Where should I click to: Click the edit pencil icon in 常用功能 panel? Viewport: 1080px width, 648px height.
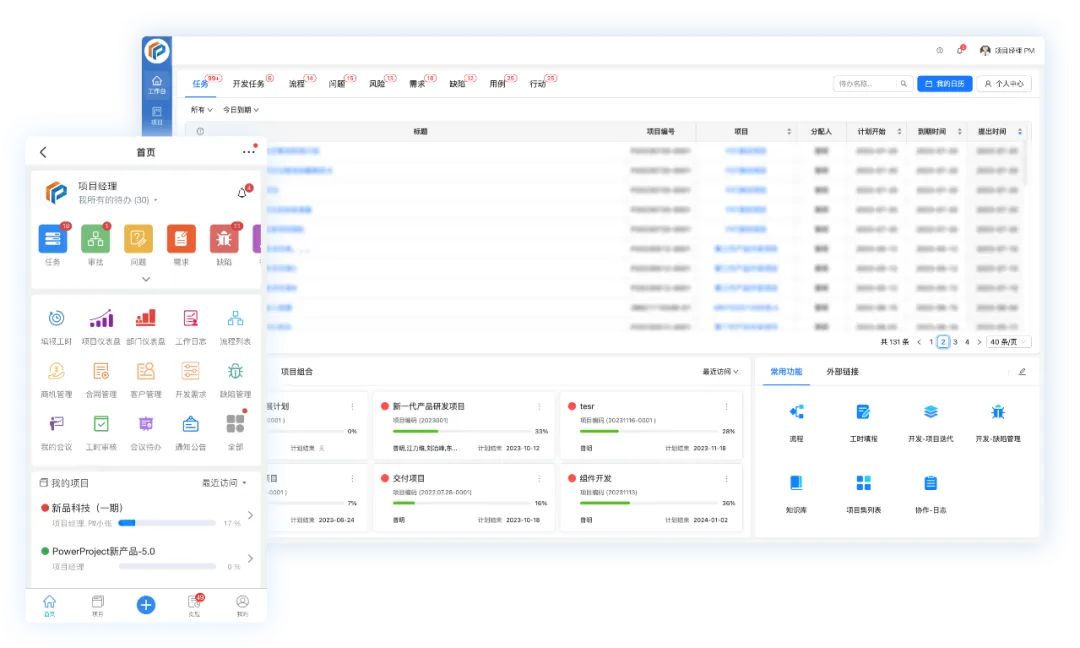(1021, 372)
